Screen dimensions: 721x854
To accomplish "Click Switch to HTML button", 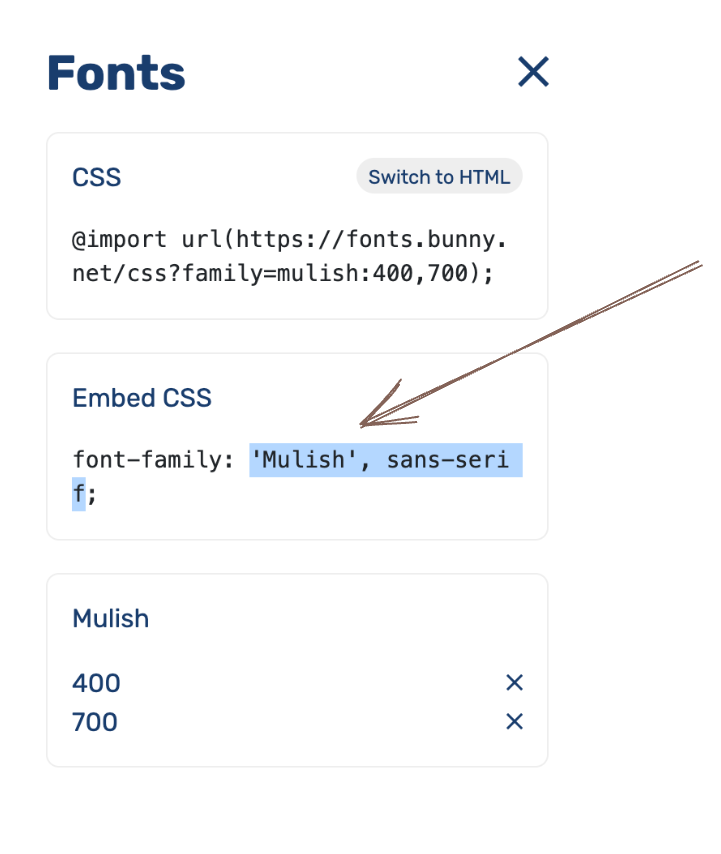I will tap(439, 176).
